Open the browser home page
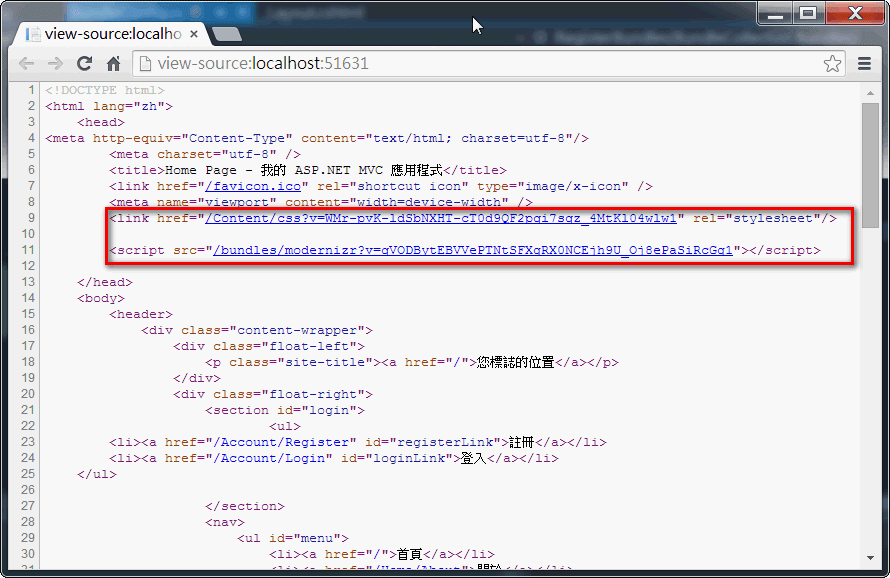This screenshot has width=890, height=578. tap(114, 64)
